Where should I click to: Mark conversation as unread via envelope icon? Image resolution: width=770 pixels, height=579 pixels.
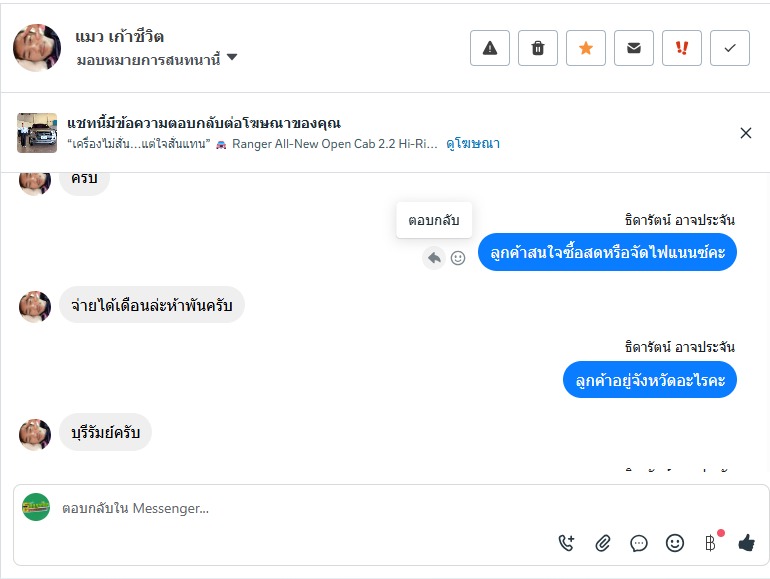pos(634,48)
